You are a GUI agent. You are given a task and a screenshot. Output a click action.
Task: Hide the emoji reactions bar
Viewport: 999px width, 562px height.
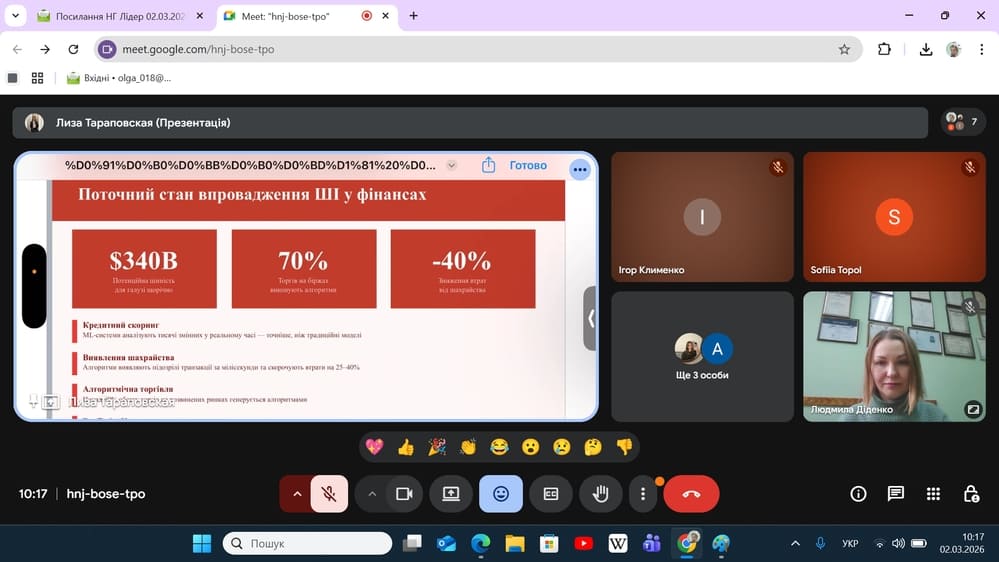click(500, 494)
